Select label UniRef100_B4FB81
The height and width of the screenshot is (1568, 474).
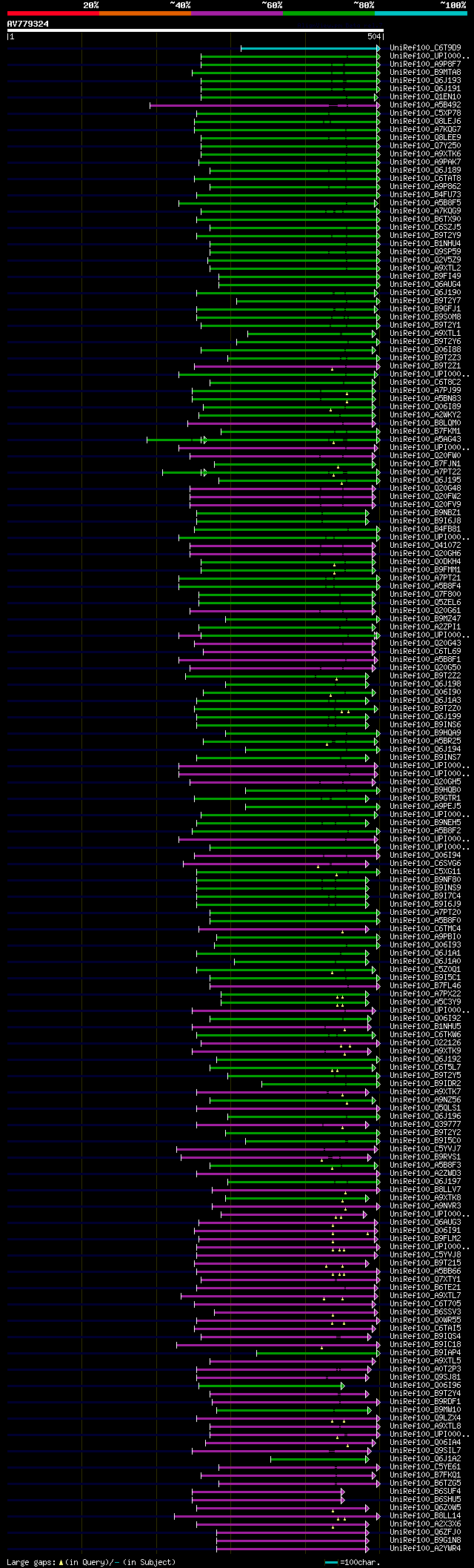425,529
